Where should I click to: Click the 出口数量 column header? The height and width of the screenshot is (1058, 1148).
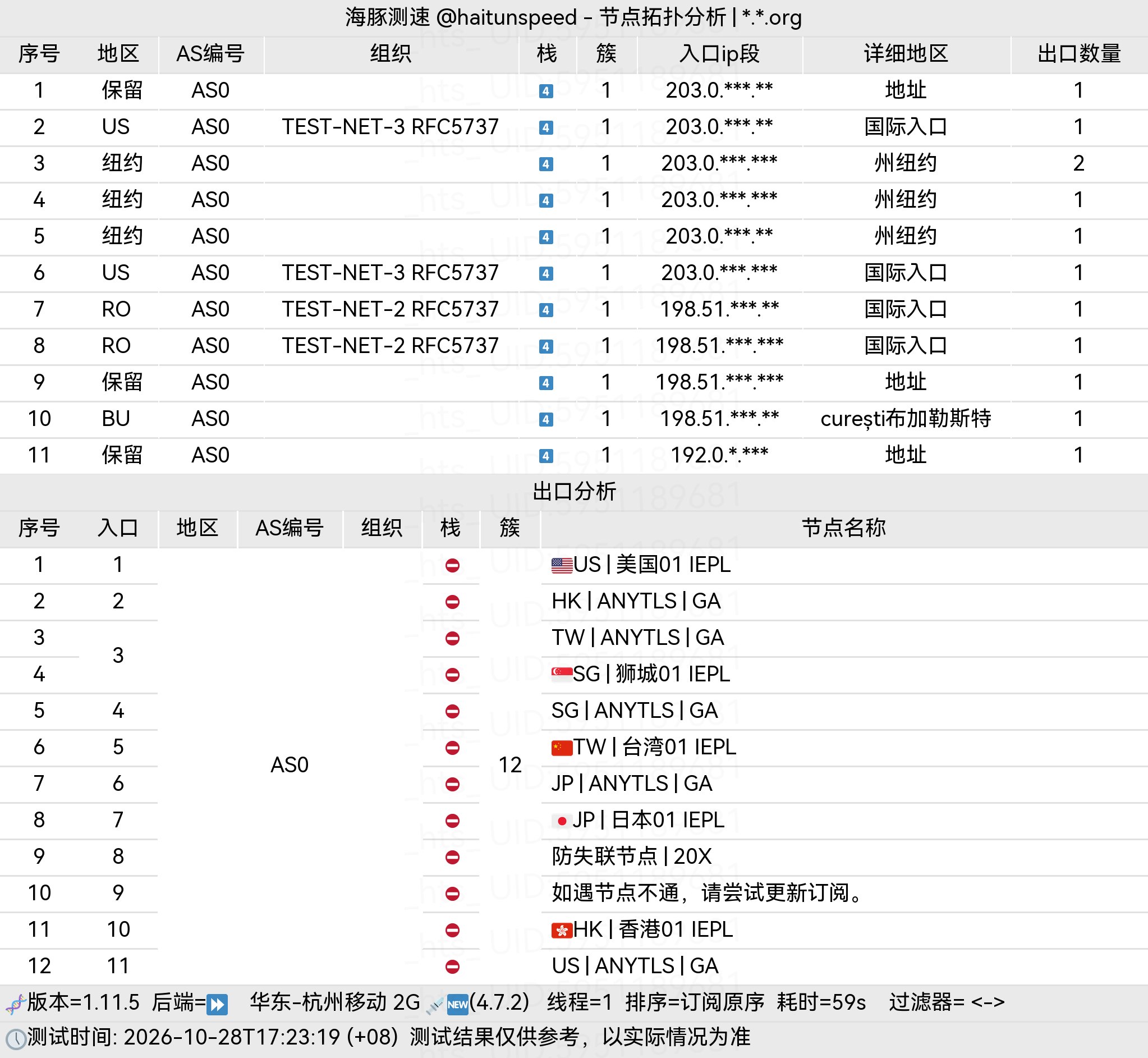pos(1079,54)
